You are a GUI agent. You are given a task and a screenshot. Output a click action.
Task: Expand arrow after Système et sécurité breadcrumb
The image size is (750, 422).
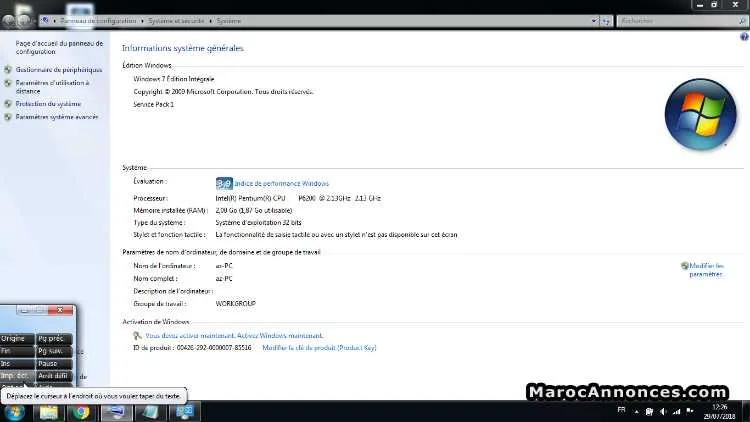coord(210,21)
